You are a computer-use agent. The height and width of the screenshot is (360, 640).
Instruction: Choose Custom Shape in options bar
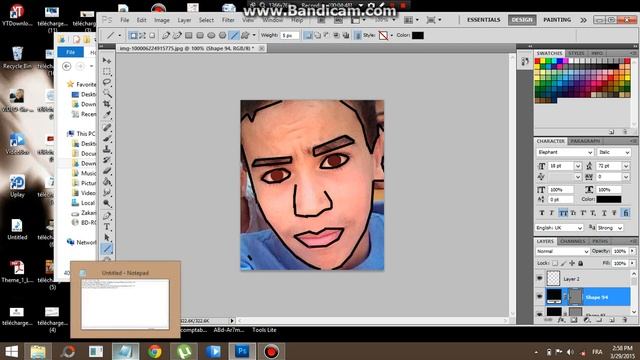(x=245, y=36)
